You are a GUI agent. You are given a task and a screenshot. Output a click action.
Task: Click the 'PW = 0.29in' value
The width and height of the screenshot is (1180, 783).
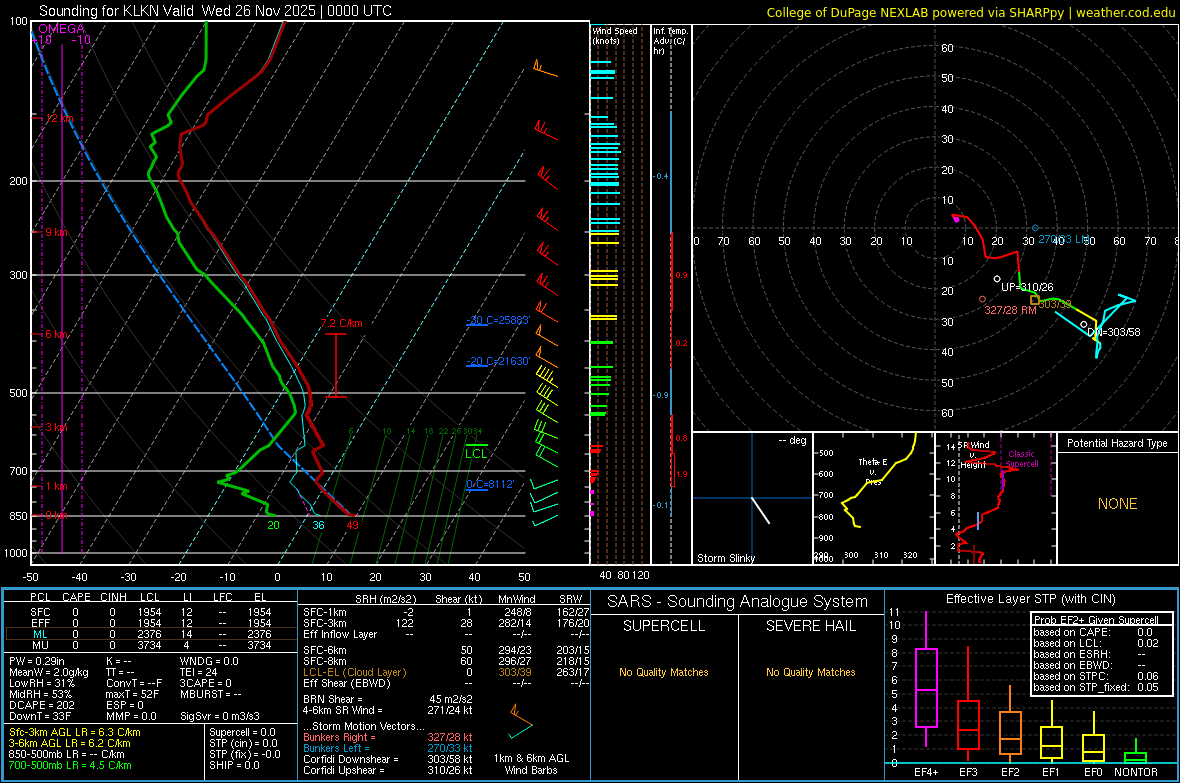pos(36,661)
